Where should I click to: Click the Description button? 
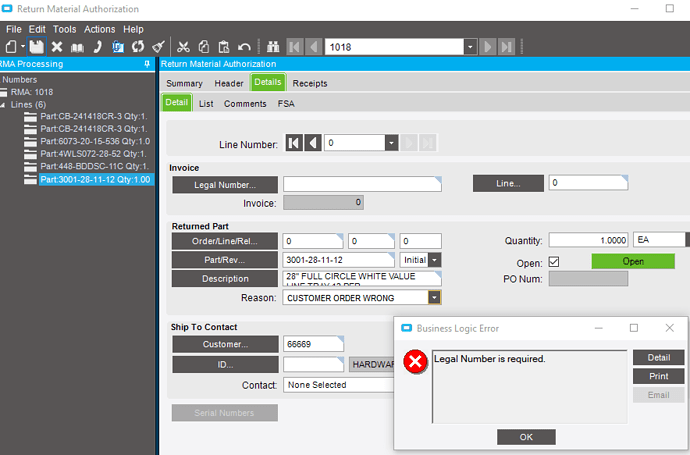[x=225, y=279]
